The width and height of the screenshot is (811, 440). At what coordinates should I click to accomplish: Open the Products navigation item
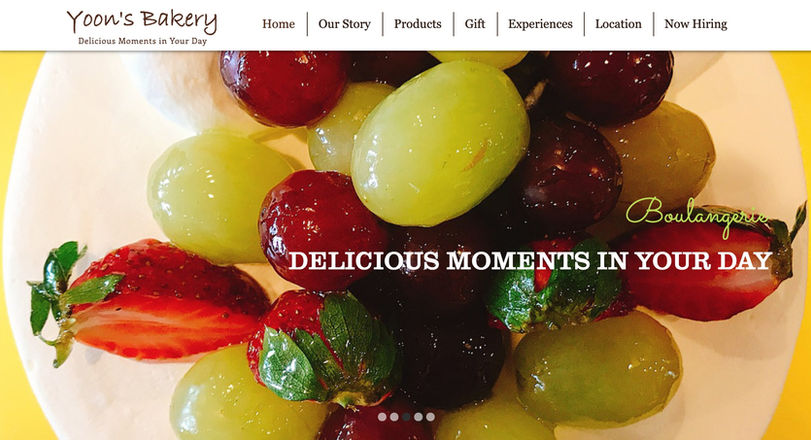pos(417,24)
